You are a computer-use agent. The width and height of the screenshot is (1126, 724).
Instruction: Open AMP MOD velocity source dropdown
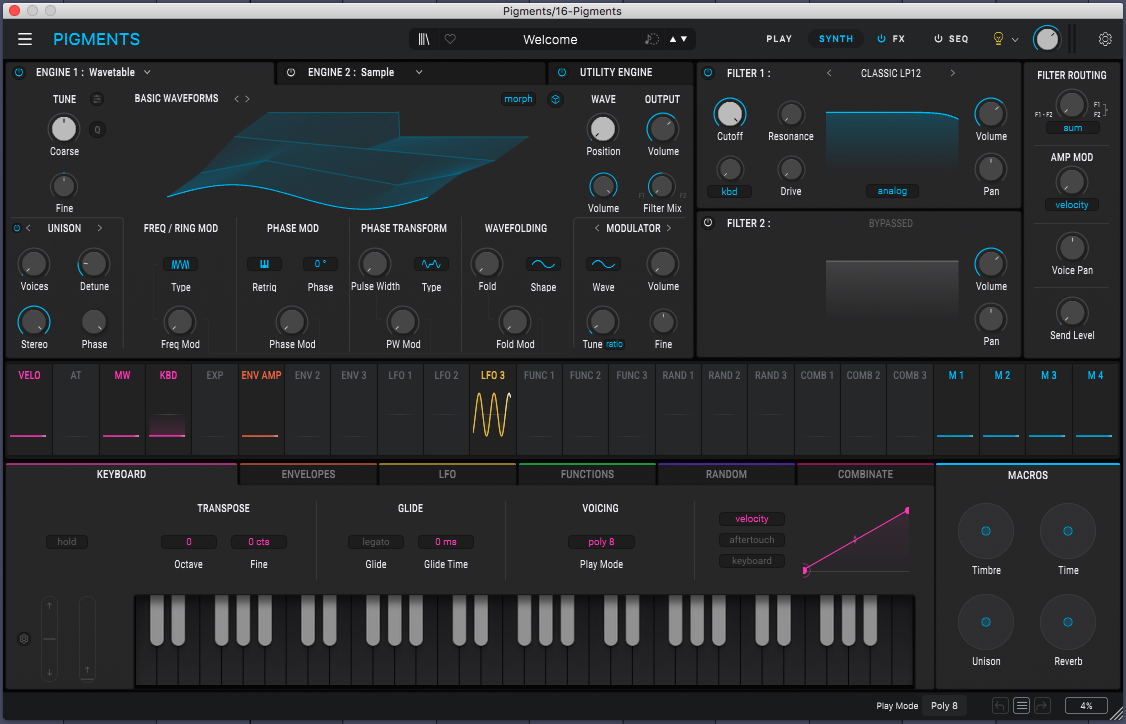[x=1072, y=205]
